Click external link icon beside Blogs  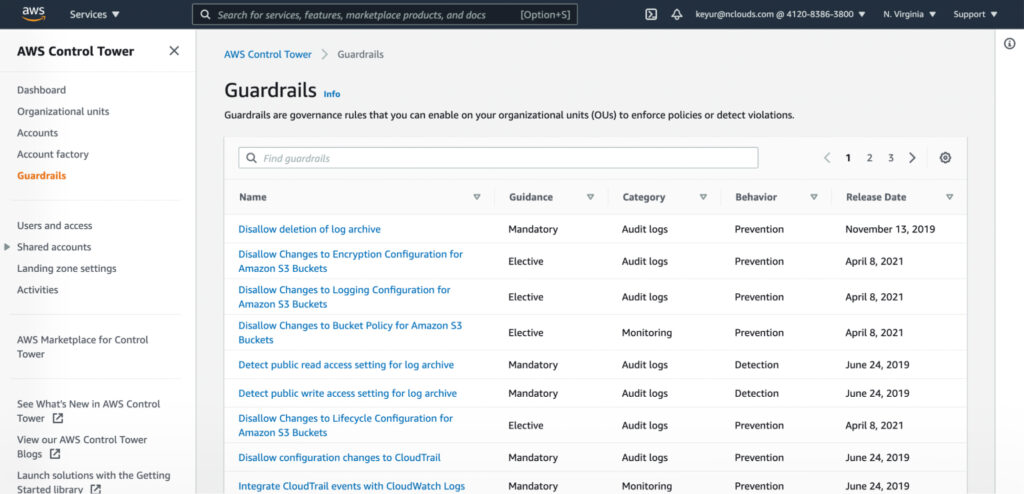click(56, 454)
